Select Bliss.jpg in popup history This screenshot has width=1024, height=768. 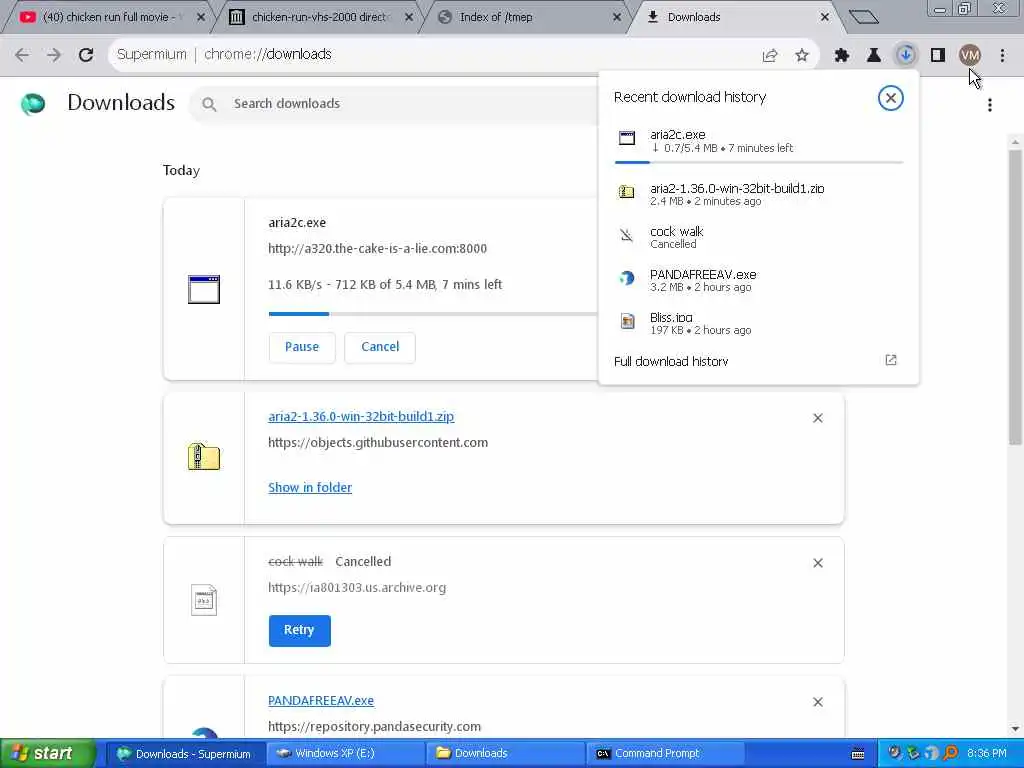click(x=759, y=323)
